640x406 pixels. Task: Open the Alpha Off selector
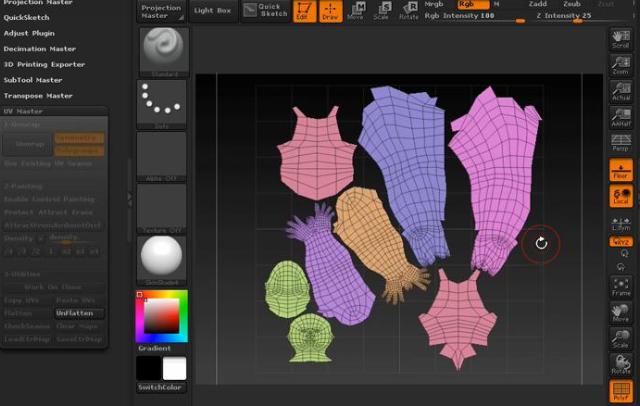point(162,157)
